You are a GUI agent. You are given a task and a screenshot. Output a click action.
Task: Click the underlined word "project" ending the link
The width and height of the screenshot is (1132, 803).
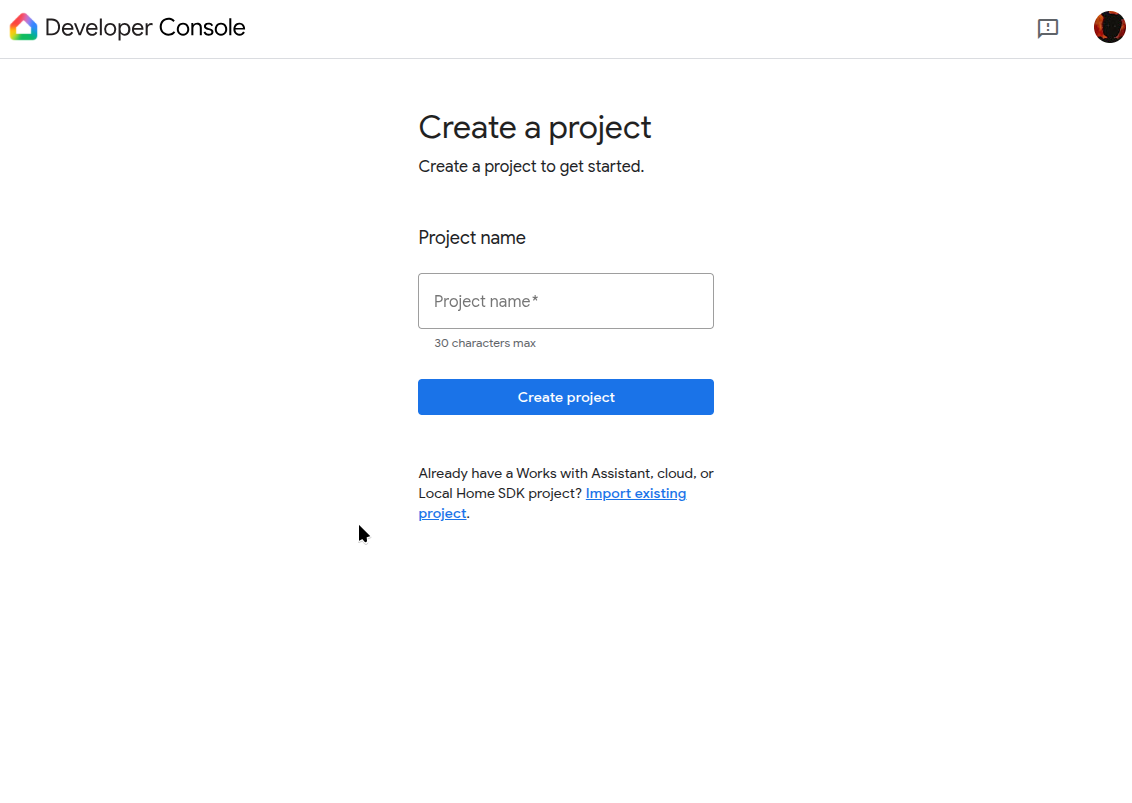[x=442, y=514]
